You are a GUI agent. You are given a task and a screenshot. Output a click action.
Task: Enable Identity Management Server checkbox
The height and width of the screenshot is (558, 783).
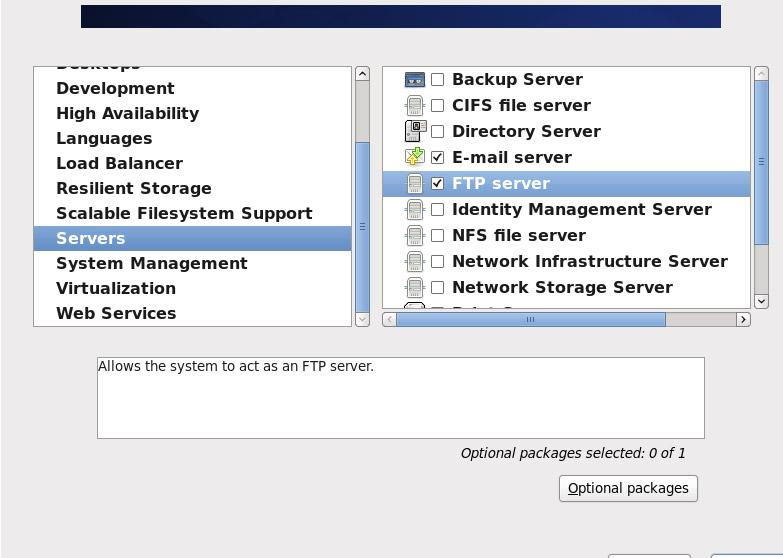point(437,209)
